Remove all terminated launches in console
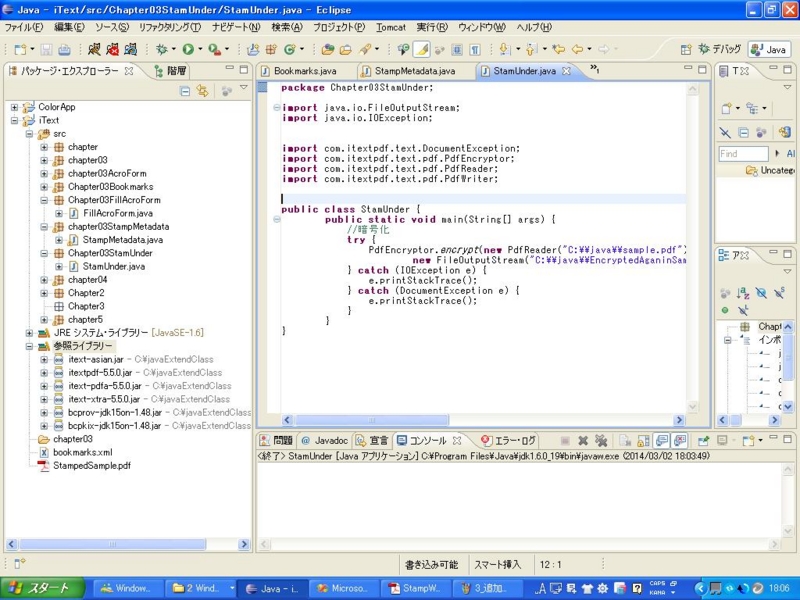This screenshot has height=600, width=800. tap(602, 440)
